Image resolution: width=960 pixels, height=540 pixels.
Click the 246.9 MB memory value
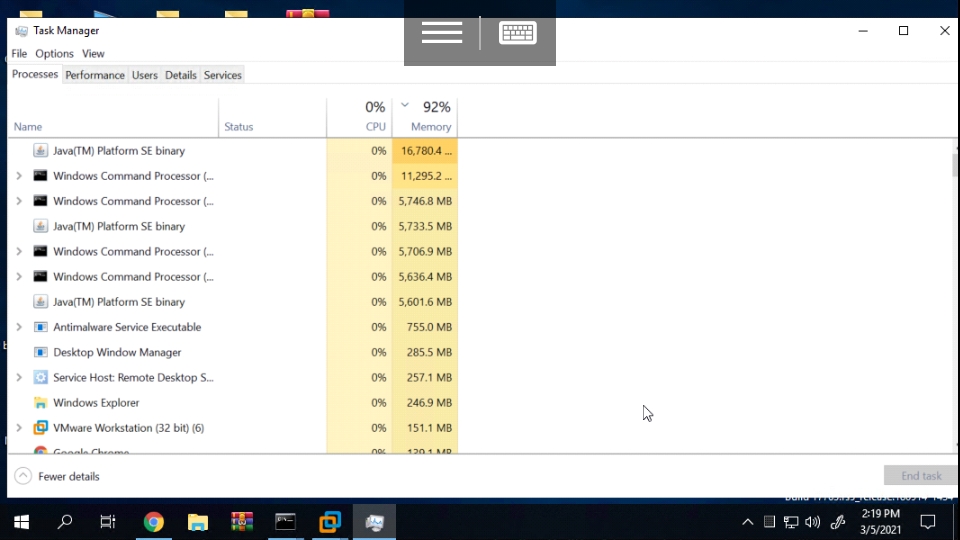429,403
